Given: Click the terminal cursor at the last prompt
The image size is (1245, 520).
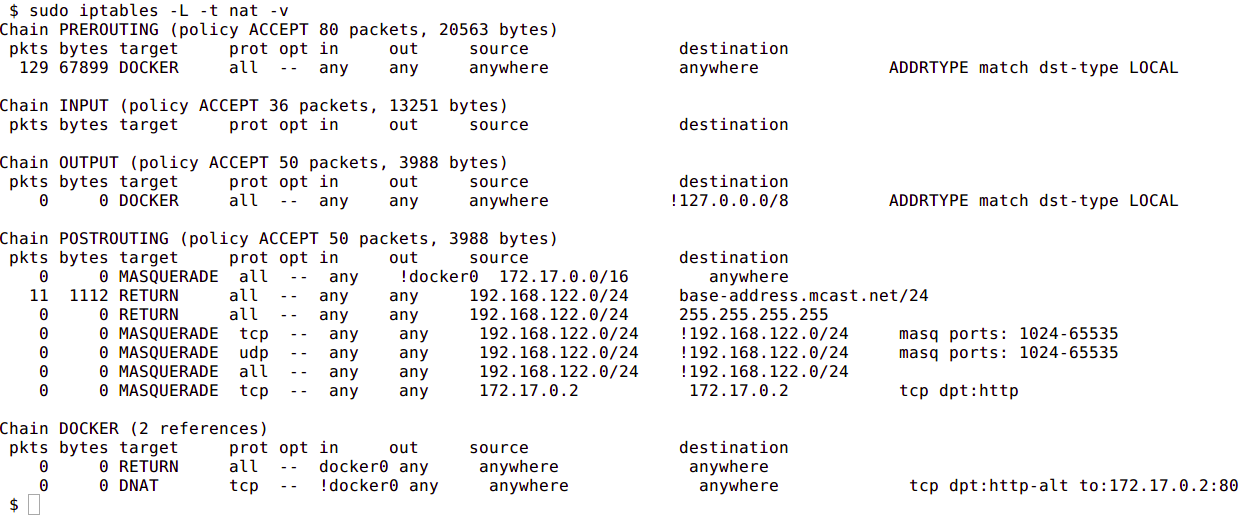Looking at the screenshot, I should [x=34, y=505].
